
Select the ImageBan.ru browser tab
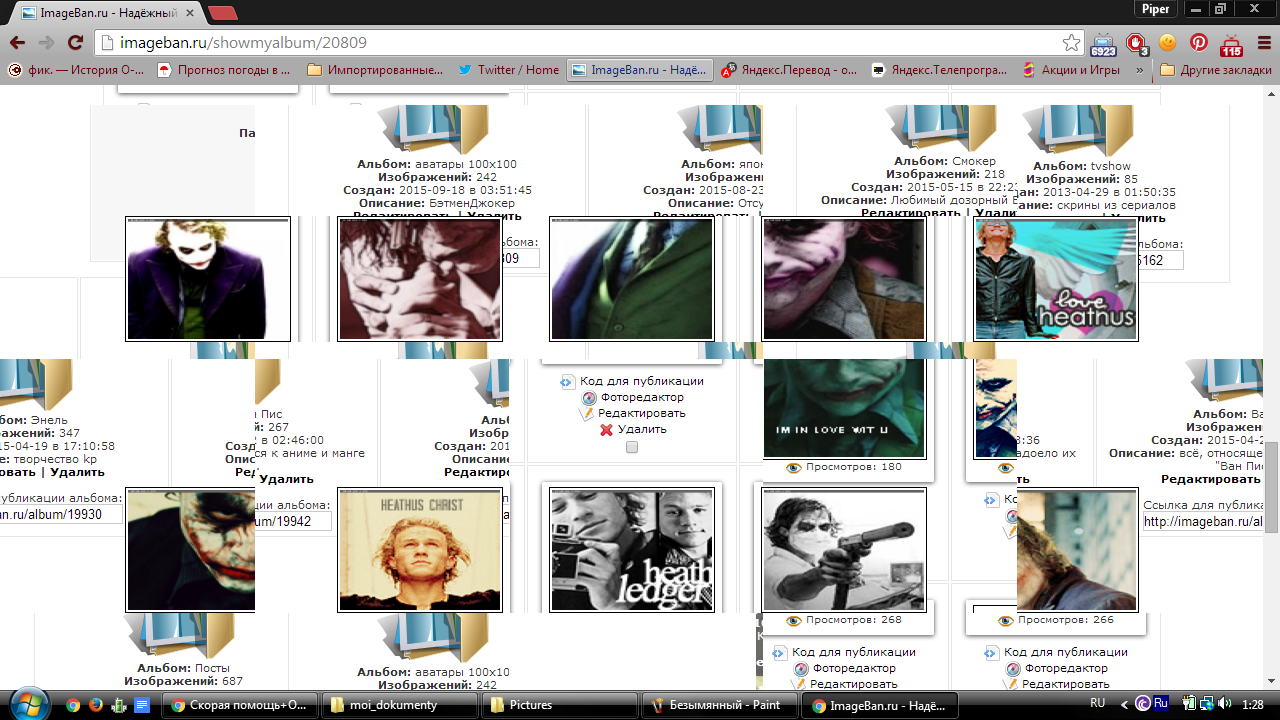(105, 14)
